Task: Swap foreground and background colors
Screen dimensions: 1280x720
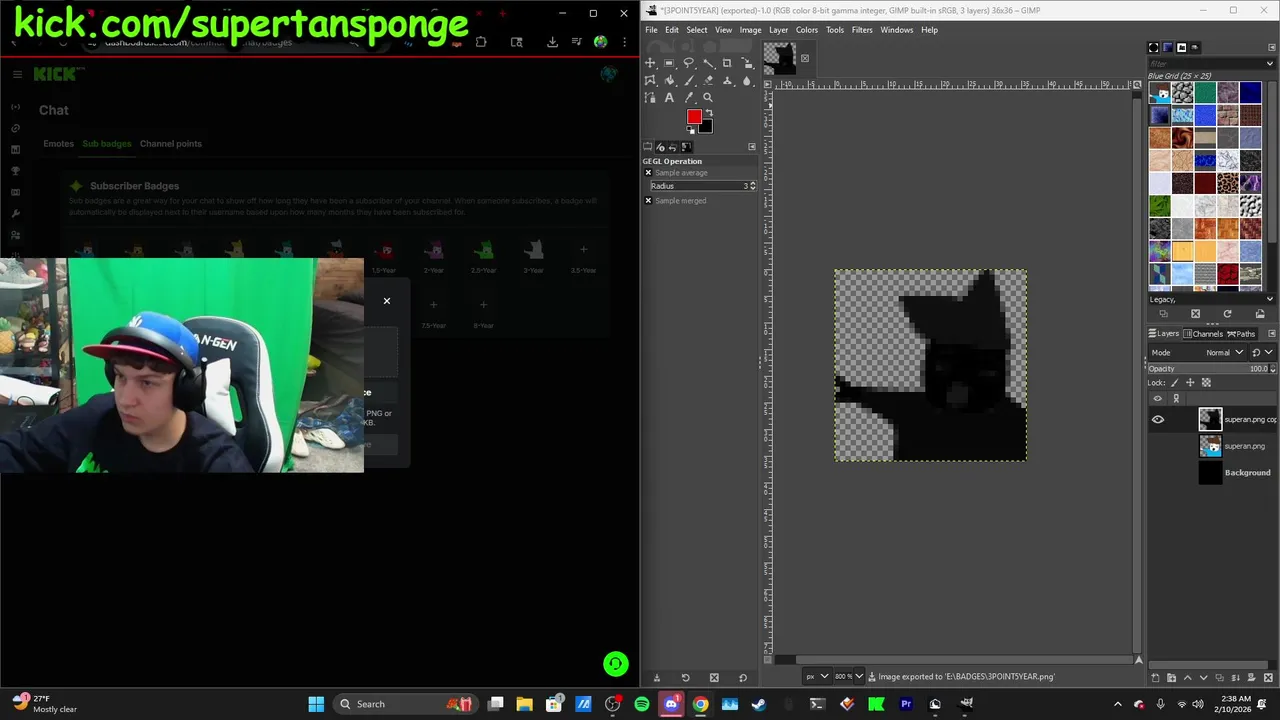Action: 709,112
